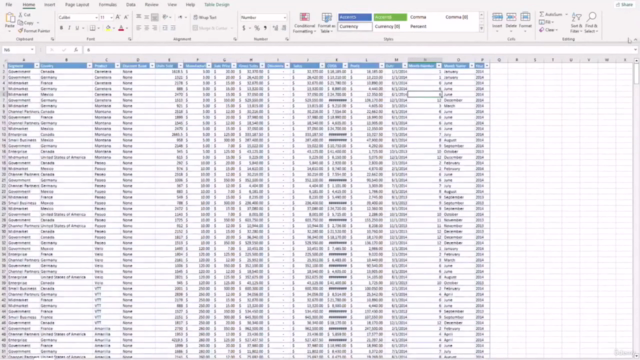Open the Name Box dropdown arrow
The width and height of the screenshot is (640, 360).
(32, 50)
